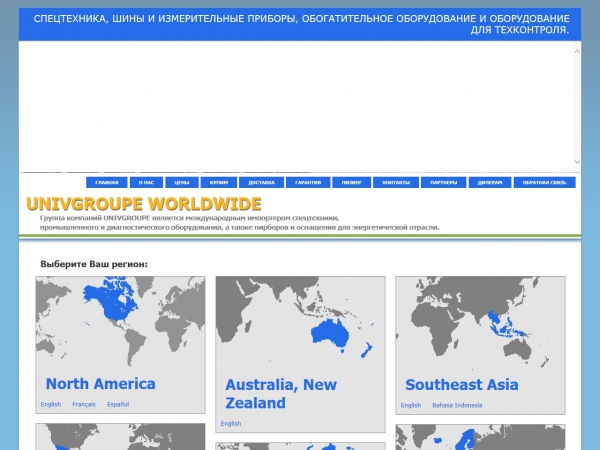Choose English under Southeast Asia
600x450 pixels.
coord(411,405)
